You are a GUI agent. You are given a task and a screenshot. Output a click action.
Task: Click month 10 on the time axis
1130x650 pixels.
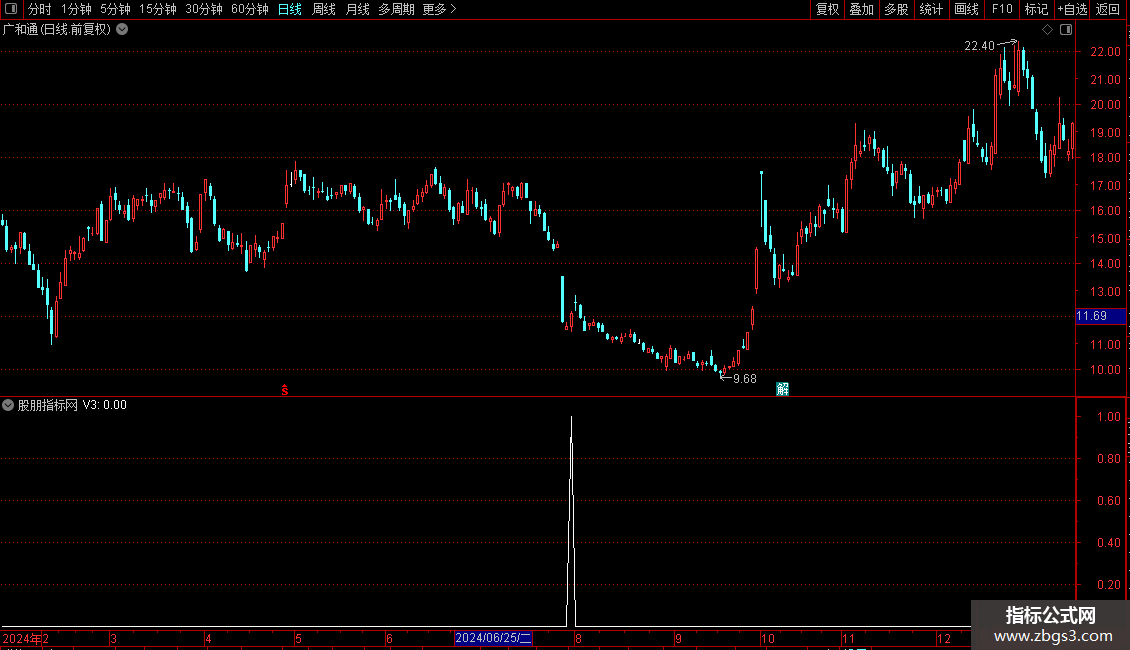pyautogui.click(x=768, y=638)
